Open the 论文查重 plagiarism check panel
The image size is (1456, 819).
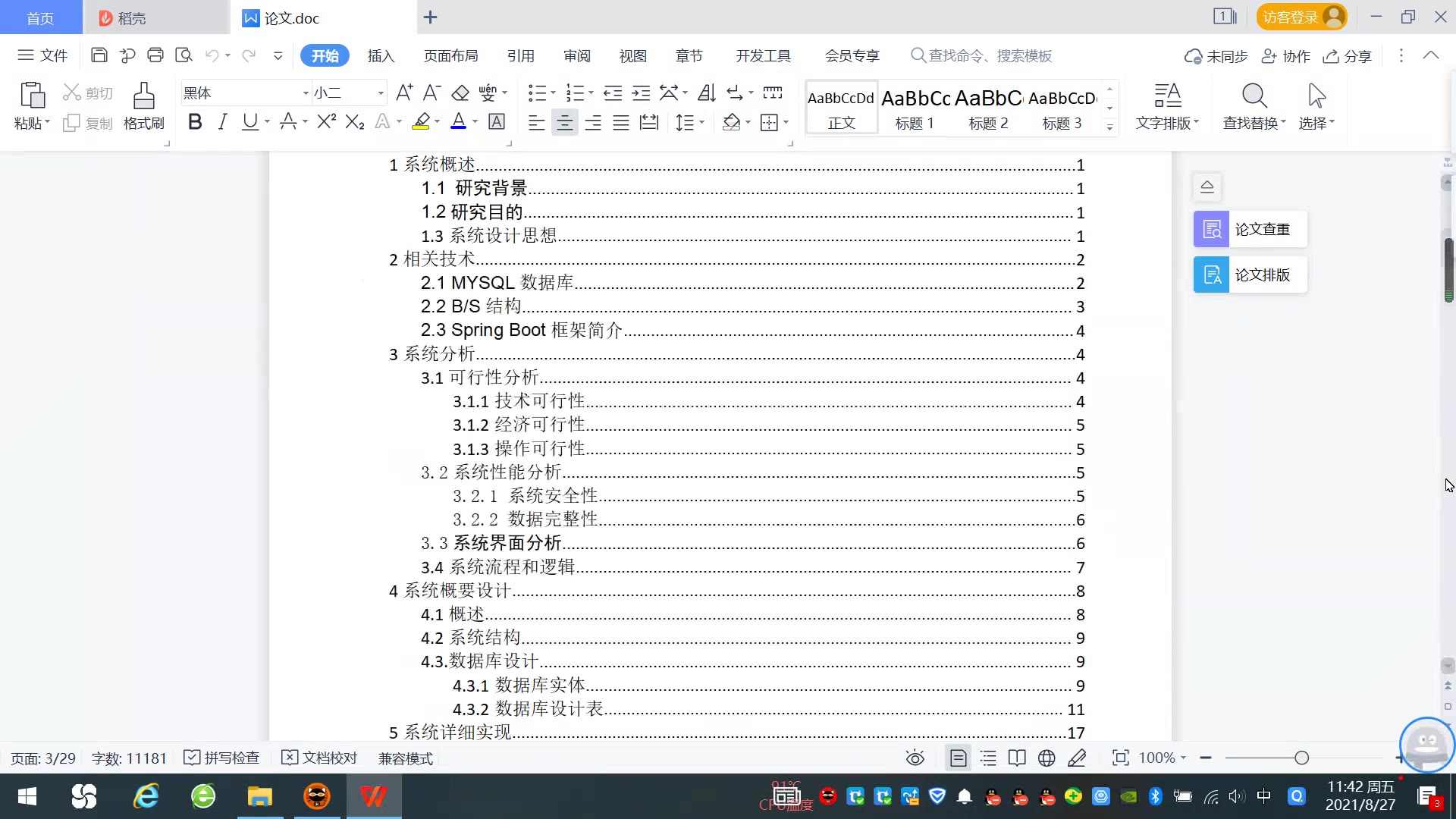(x=1250, y=229)
